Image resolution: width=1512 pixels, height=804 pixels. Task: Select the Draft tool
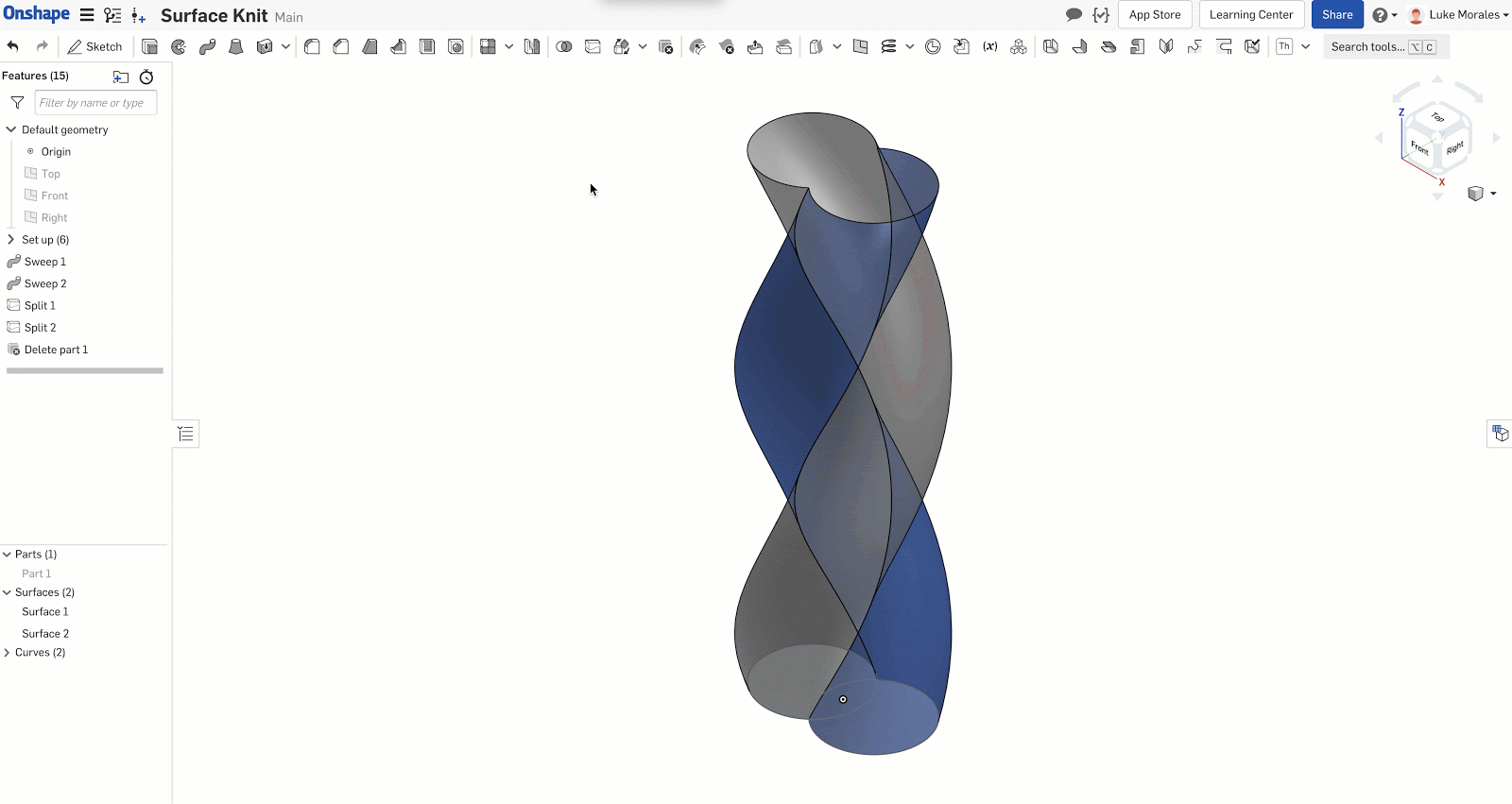click(x=369, y=46)
